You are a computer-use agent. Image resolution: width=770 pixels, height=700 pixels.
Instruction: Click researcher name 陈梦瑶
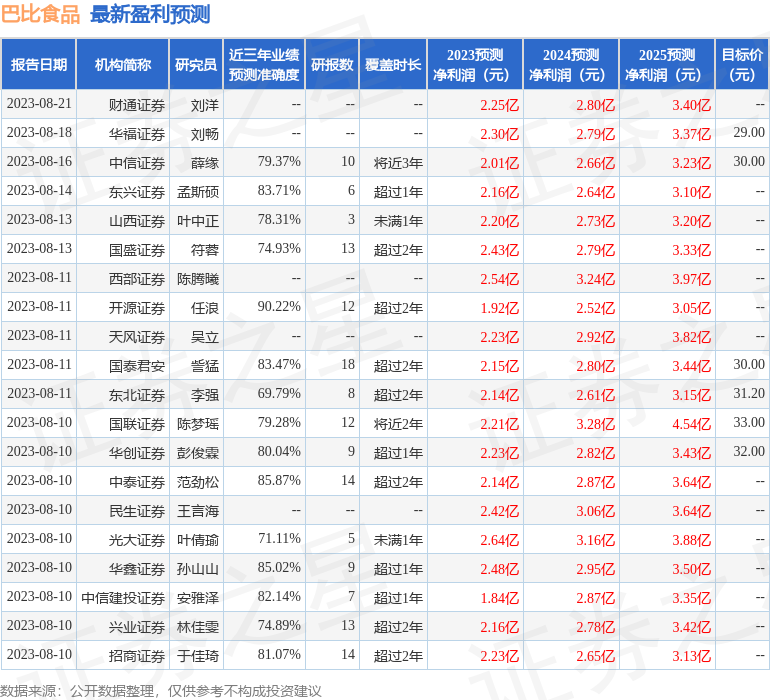(198, 424)
